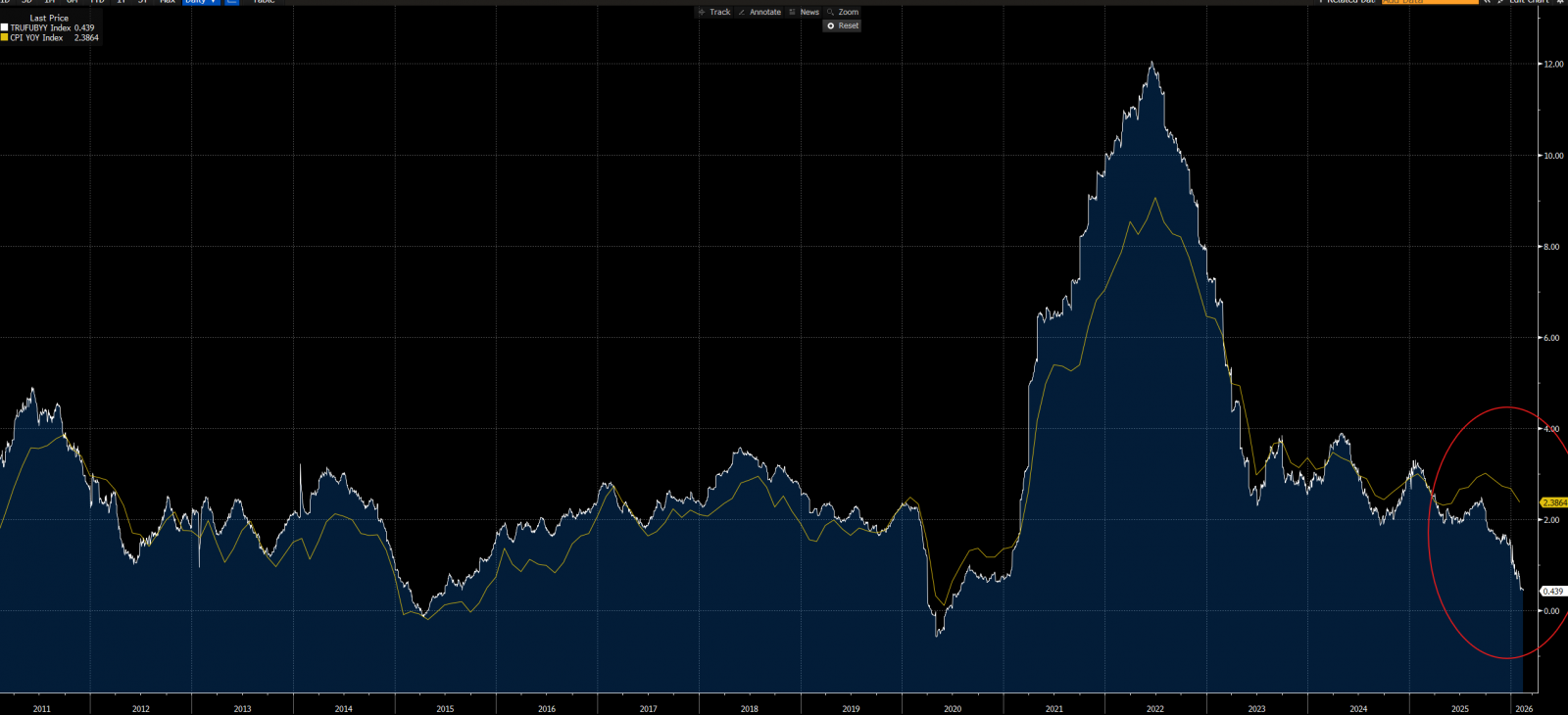1568x715 pixels.
Task: Click the orange Add Data input field
Action: coord(1429,2)
